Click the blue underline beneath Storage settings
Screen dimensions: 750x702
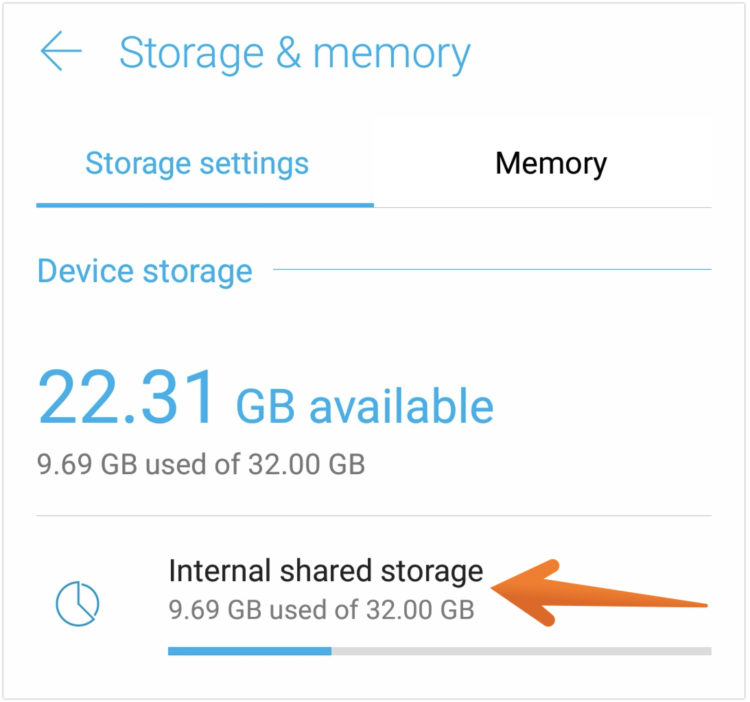pos(204,204)
